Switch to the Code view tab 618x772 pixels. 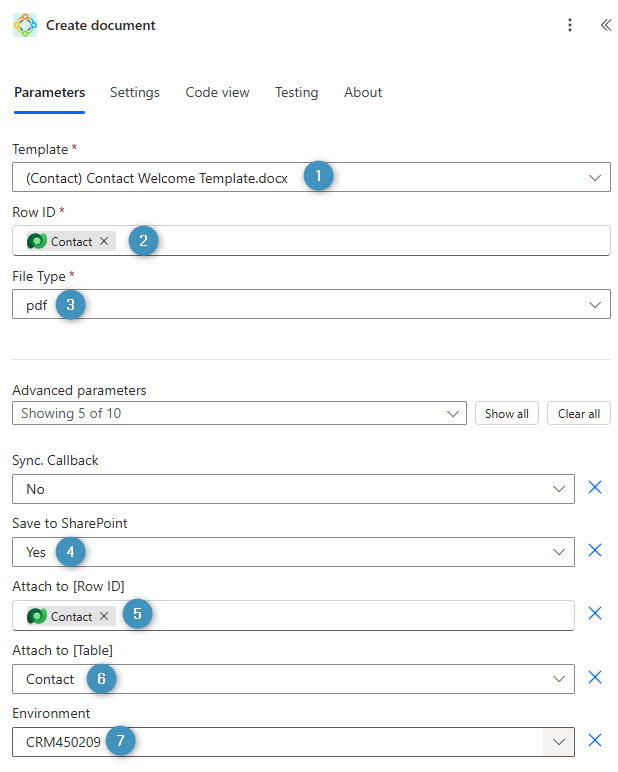(x=217, y=92)
